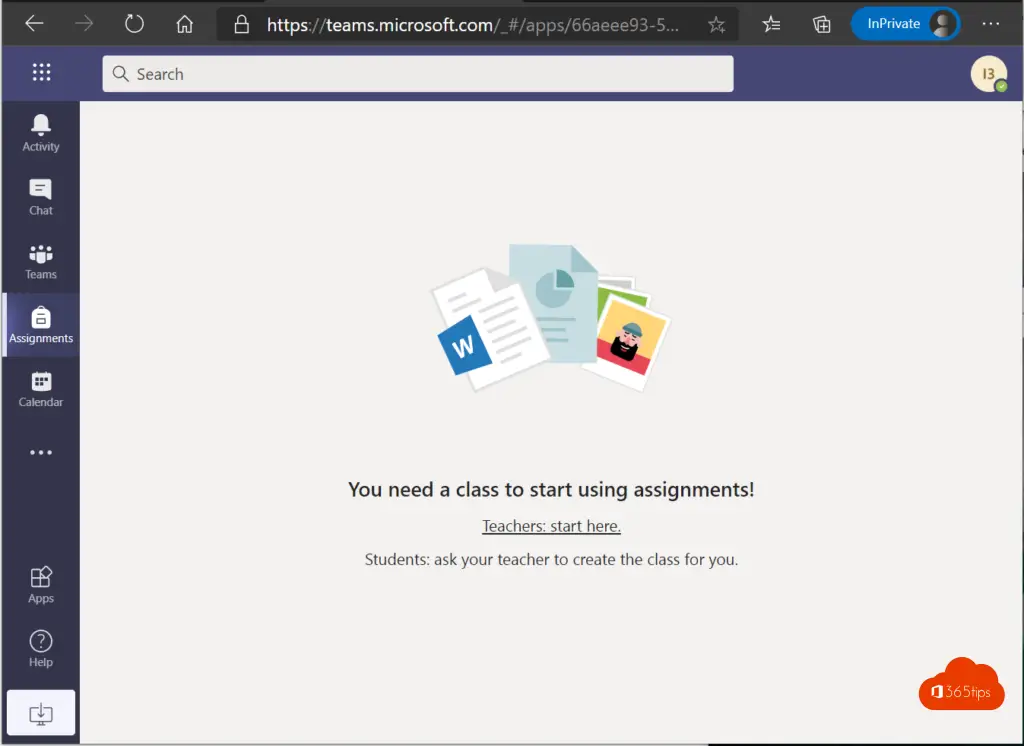This screenshot has width=1024, height=746.
Task: Download the Teams desktop app
Action: (40, 713)
